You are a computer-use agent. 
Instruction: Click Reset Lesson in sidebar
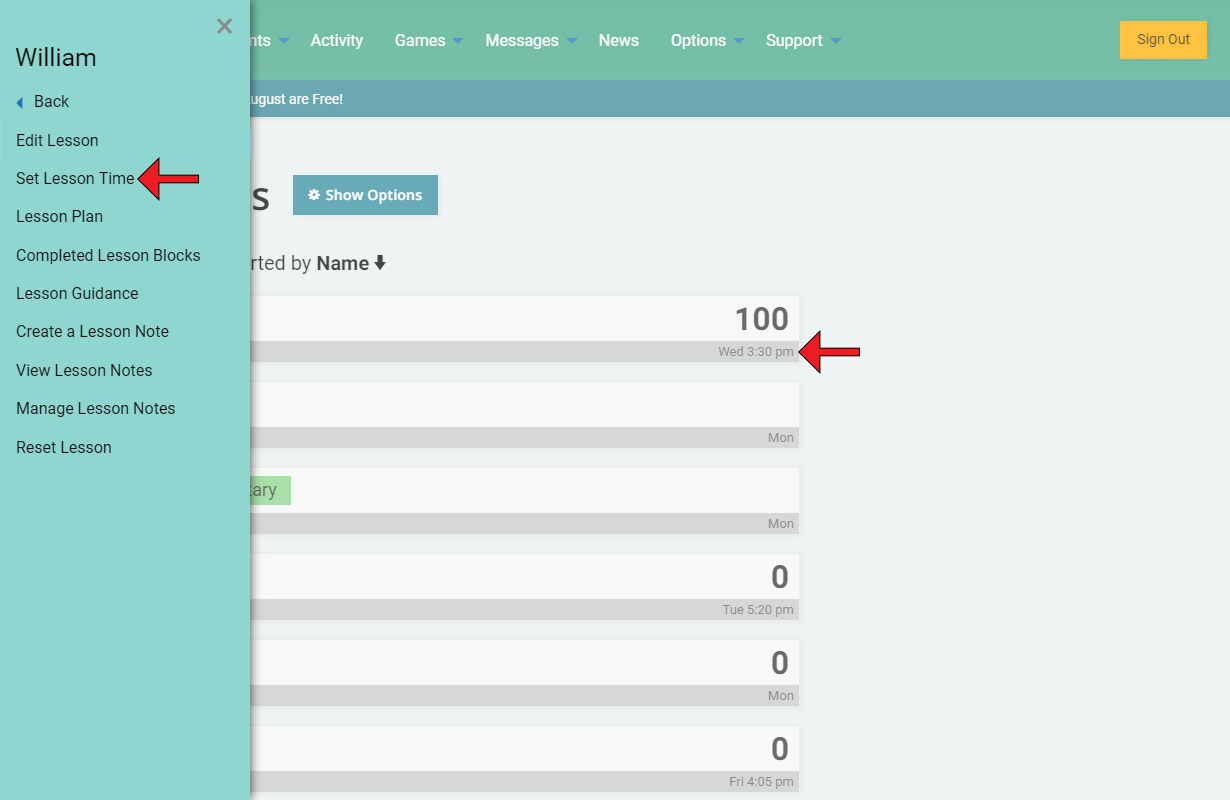[x=63, y=447]
